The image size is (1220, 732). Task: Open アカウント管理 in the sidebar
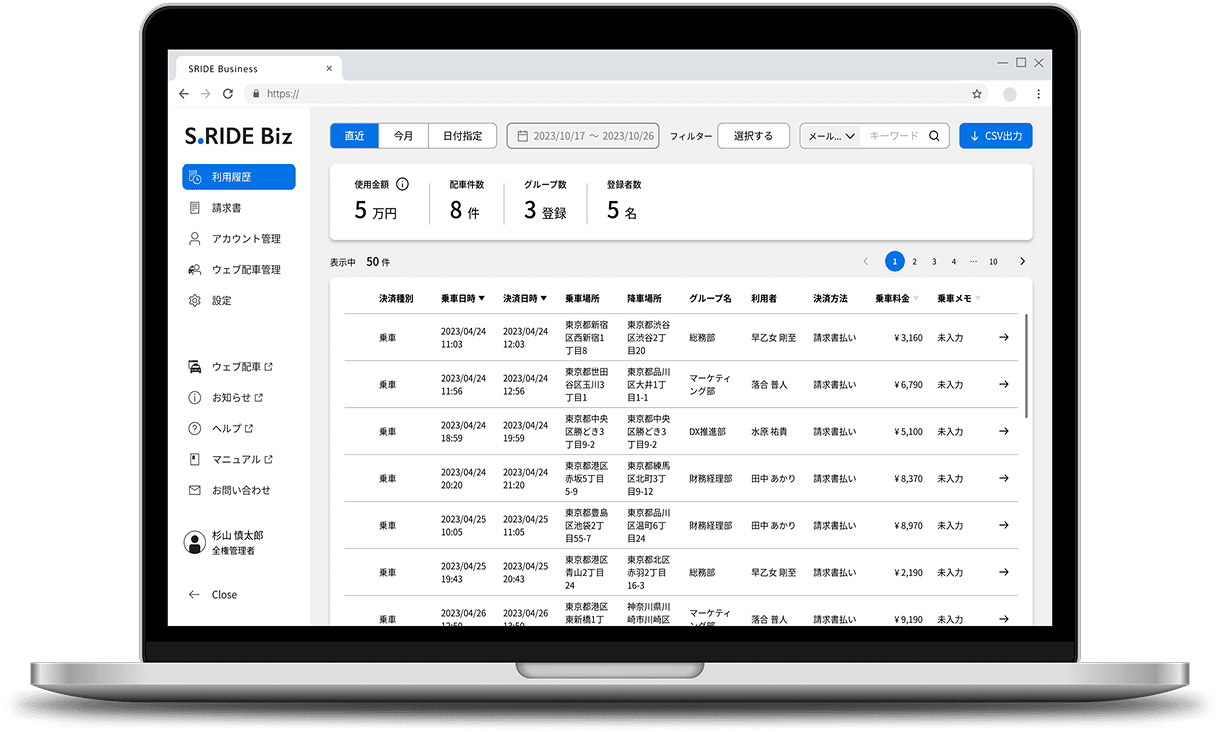coord(245,239)
